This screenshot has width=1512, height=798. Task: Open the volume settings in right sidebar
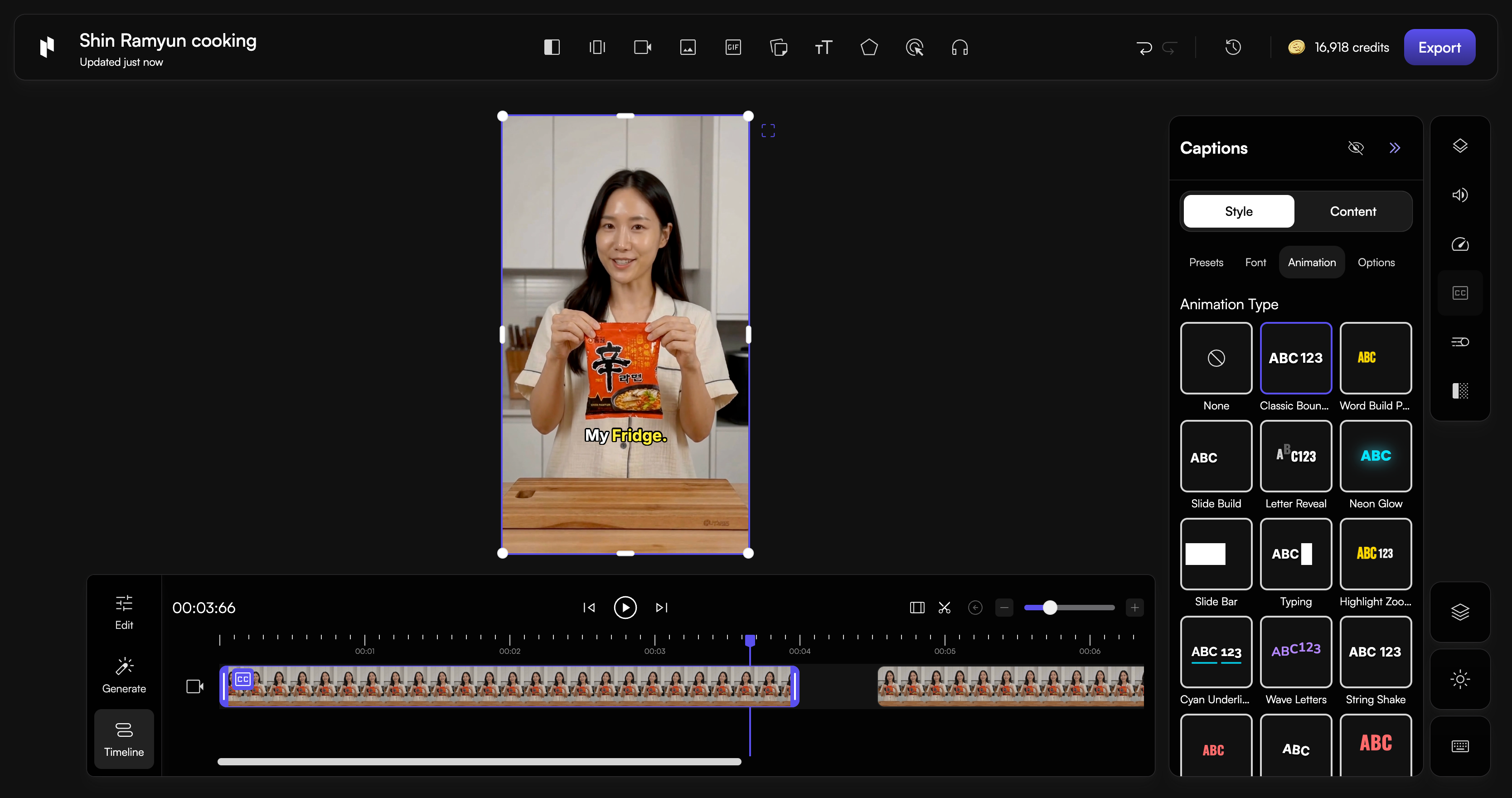tap(1460, 195)
